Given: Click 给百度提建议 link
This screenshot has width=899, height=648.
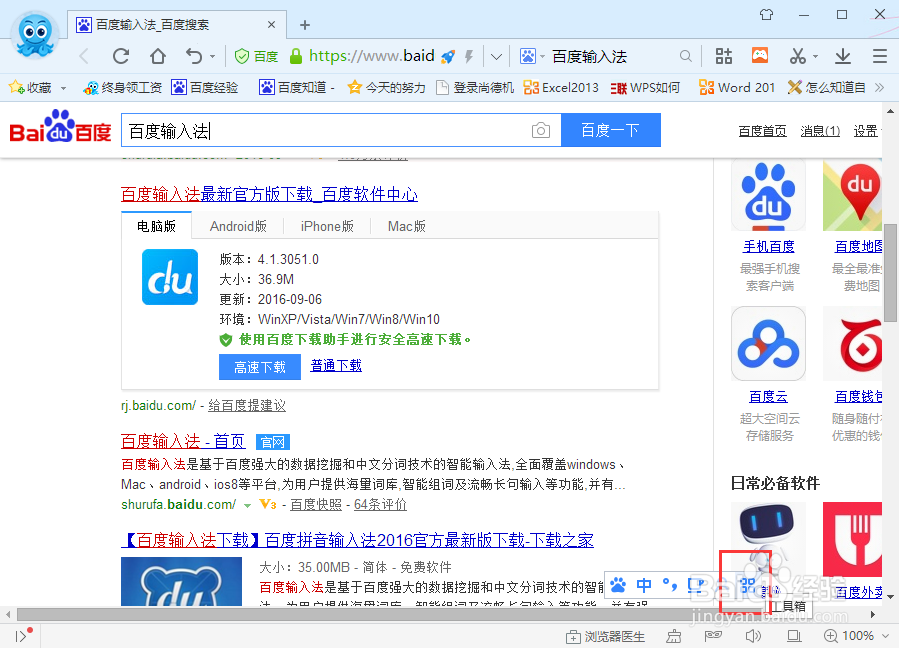Looking at the screenshot, I should click(247, 405).
